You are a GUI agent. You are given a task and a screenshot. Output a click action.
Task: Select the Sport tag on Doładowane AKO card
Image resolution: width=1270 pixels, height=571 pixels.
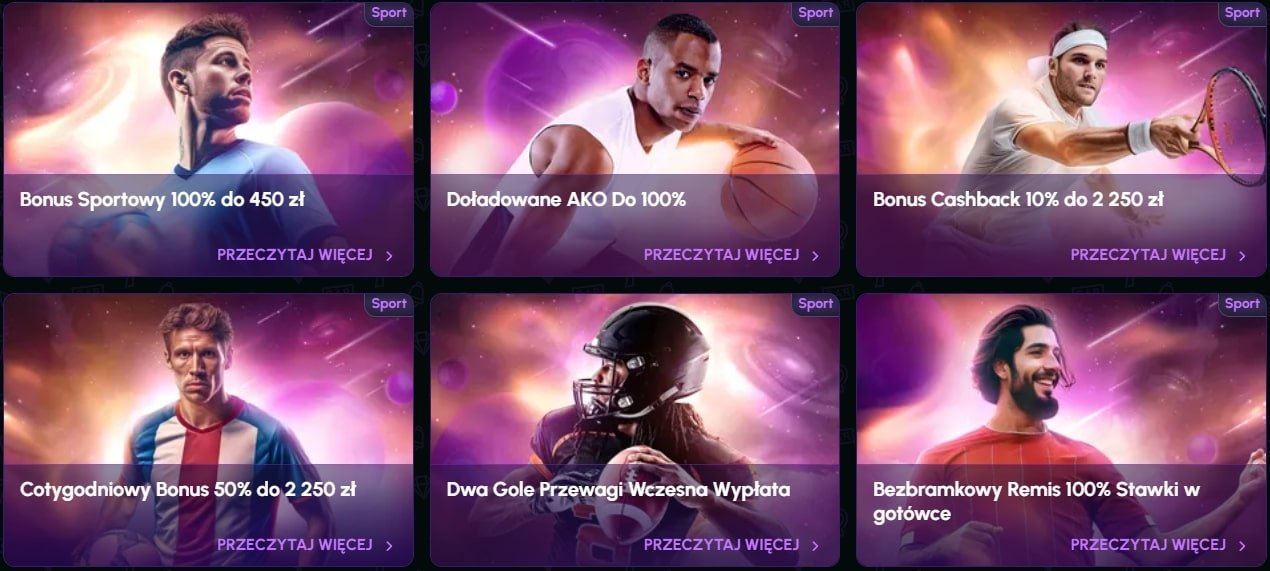click(x=815, y=13)
